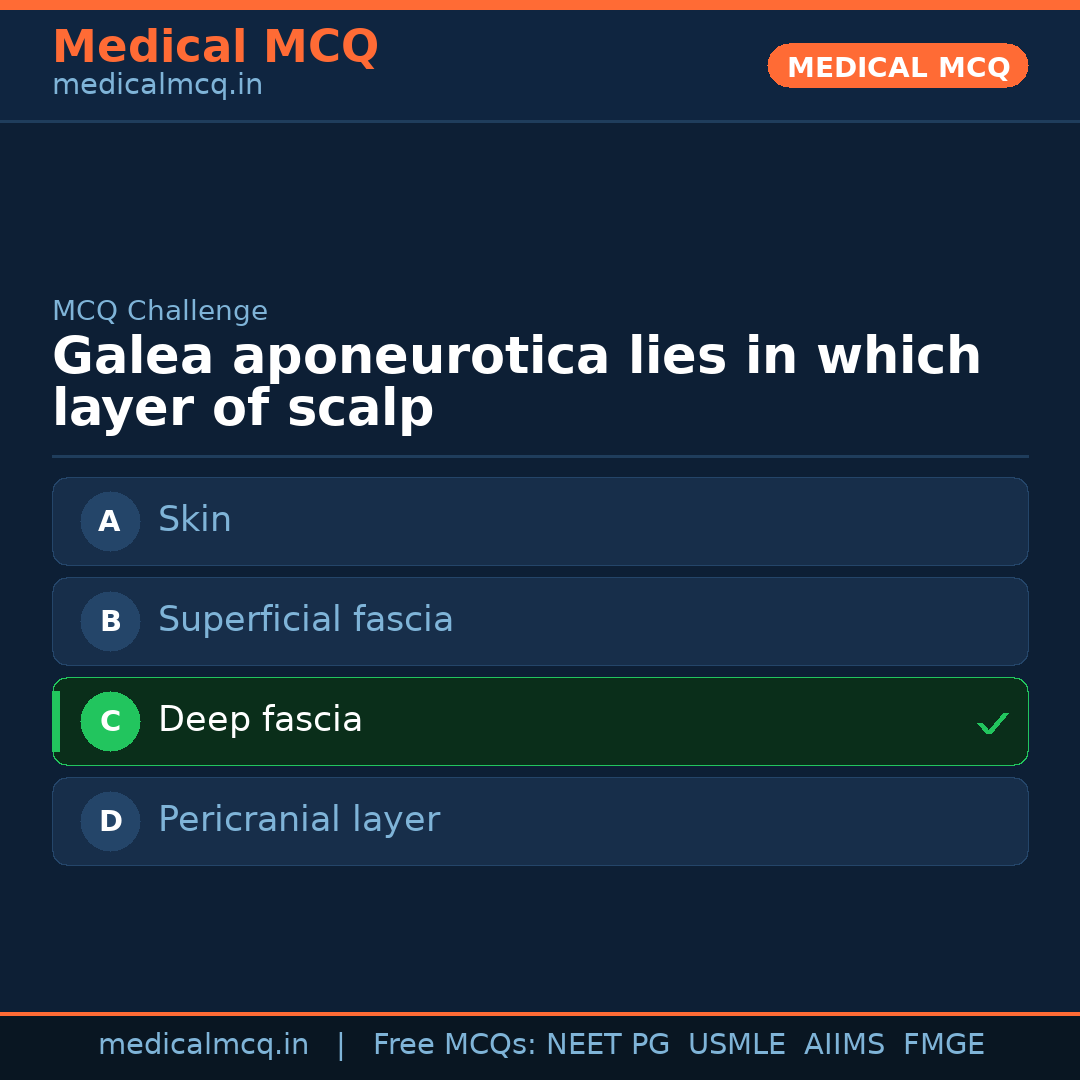This screenshot has height=1080, width=1080.
Task: Click the green bar left of option C
Action: (56, 721)
